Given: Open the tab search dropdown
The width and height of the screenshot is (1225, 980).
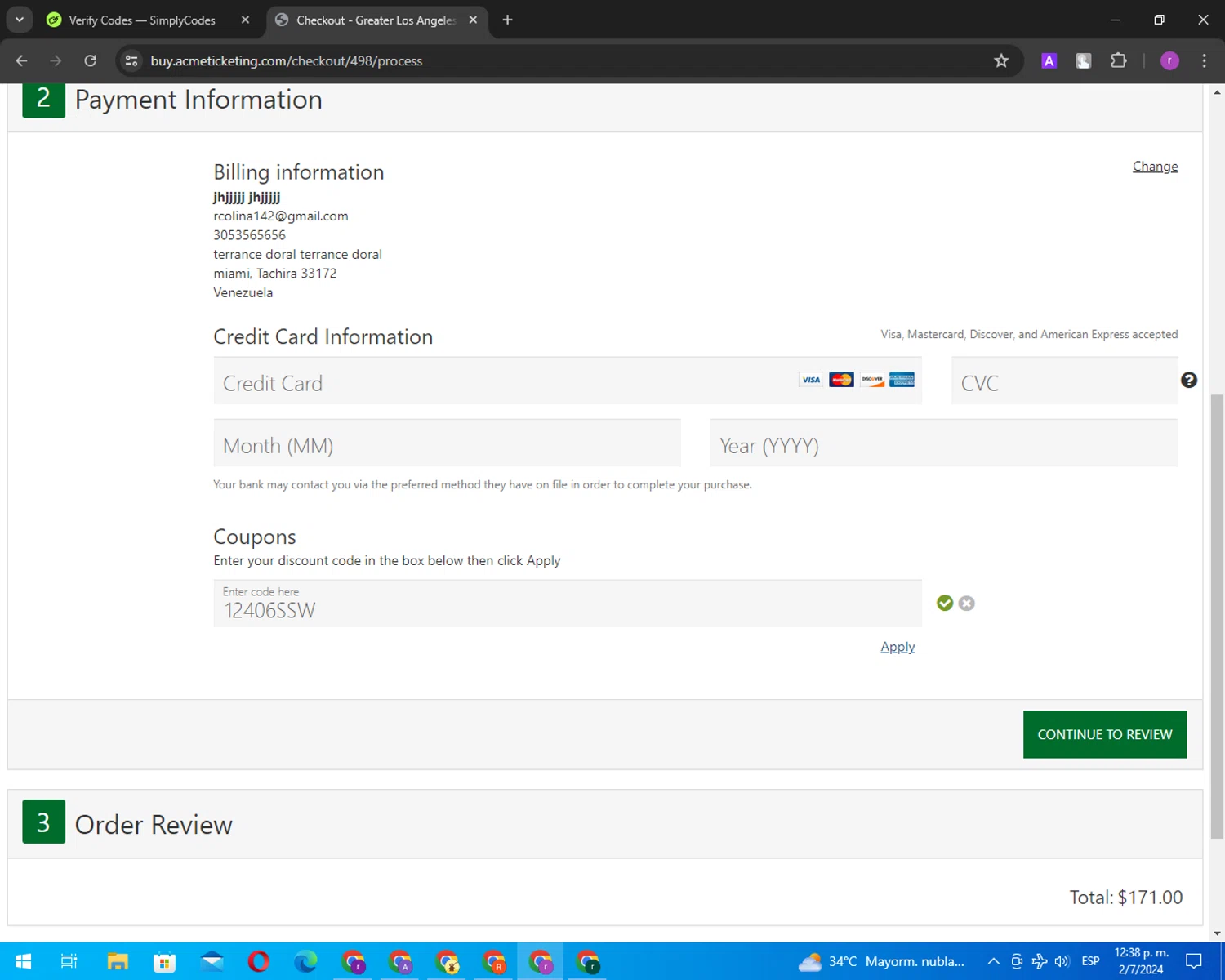Looking at the screenshot, I should 20,20.
